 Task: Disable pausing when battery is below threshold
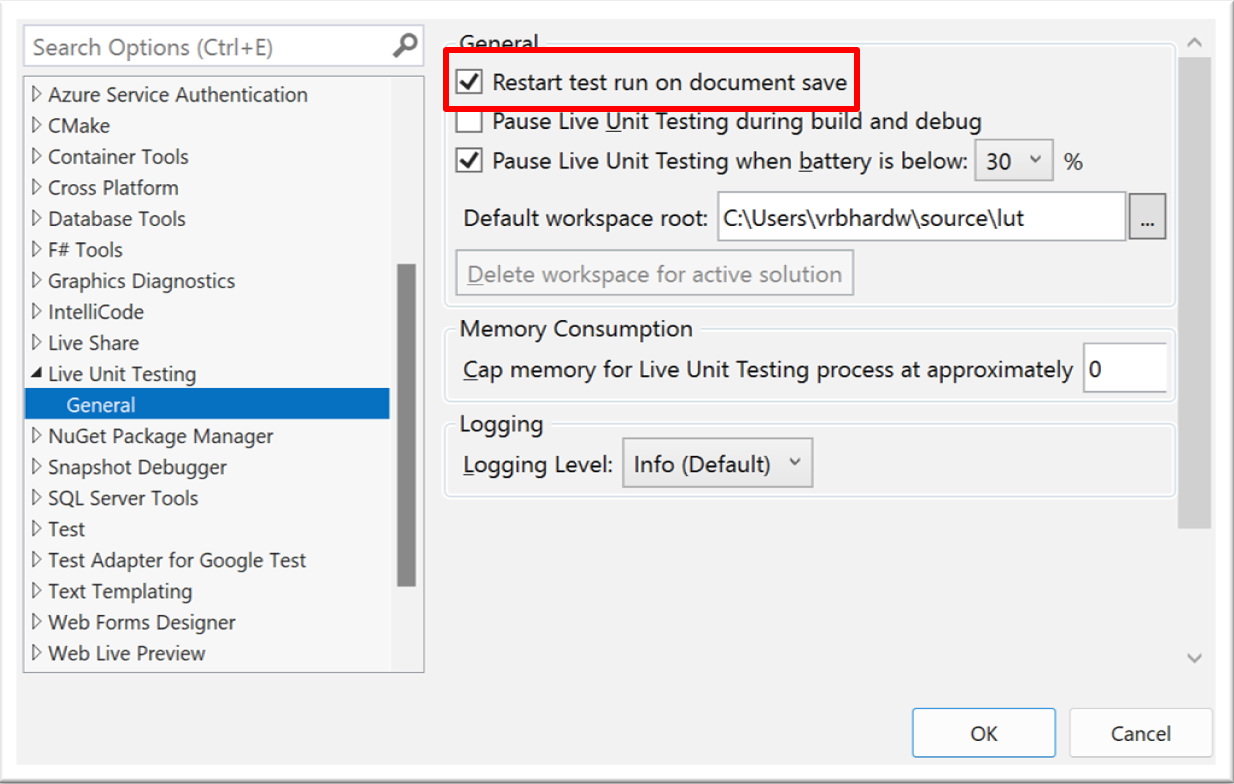point(468,160)
